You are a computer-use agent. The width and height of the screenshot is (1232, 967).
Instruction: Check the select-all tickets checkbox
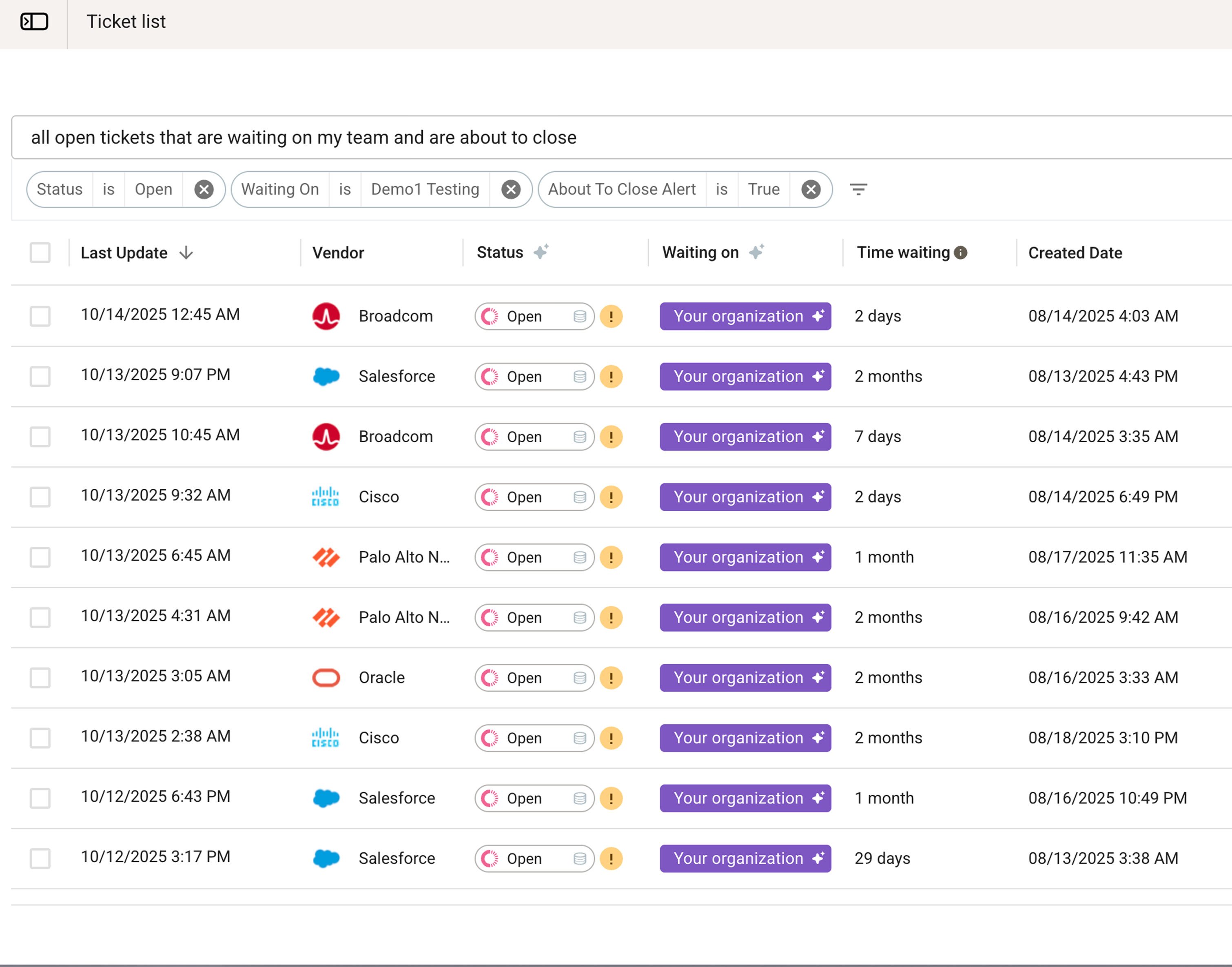click(x=40, y=253)
